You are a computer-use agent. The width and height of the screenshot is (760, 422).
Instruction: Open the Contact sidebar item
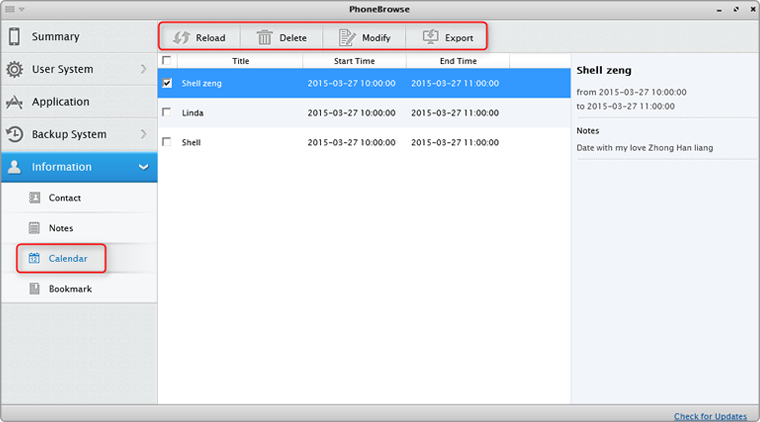point(65,198)
